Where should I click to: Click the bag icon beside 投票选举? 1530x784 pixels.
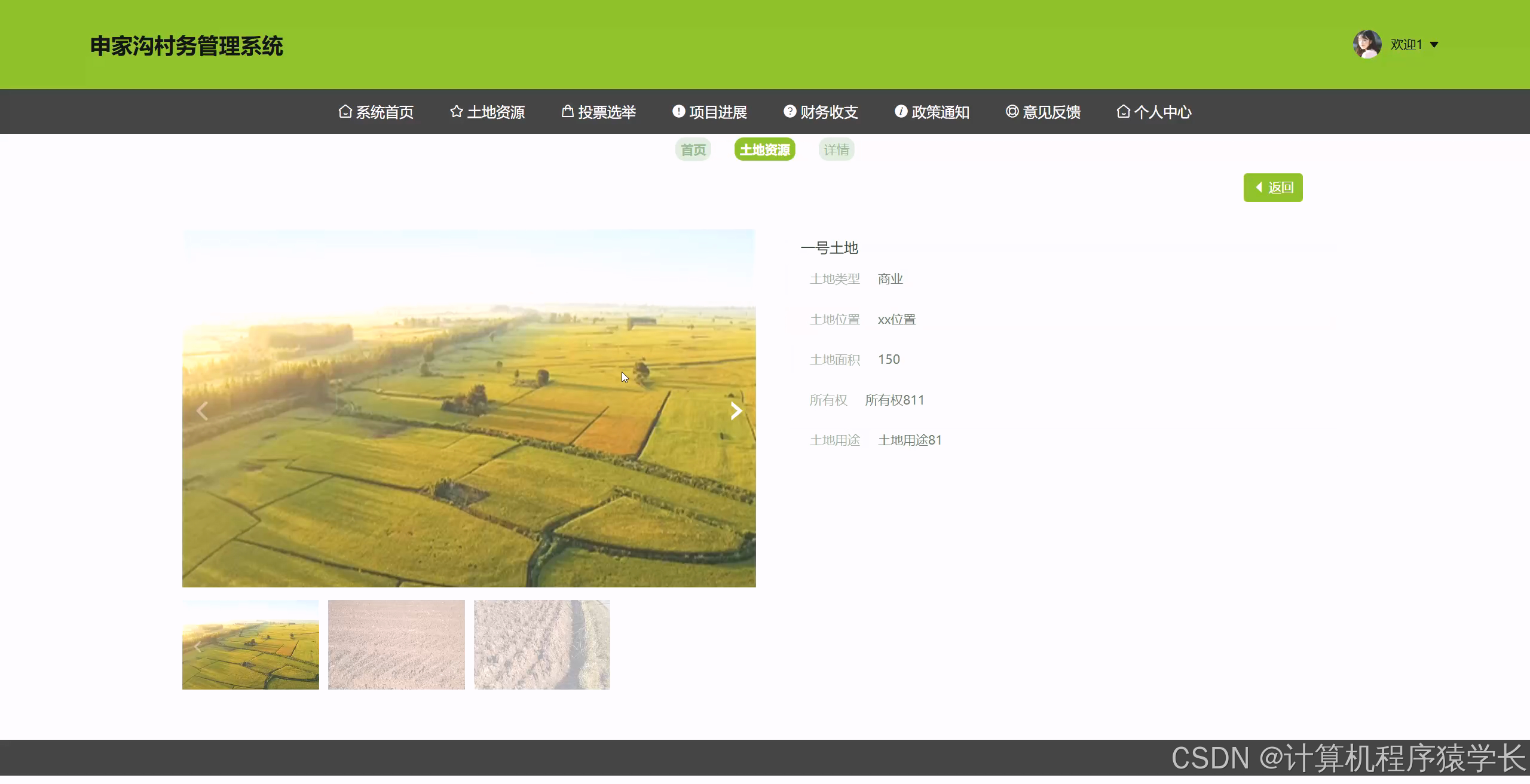(568, 111)
